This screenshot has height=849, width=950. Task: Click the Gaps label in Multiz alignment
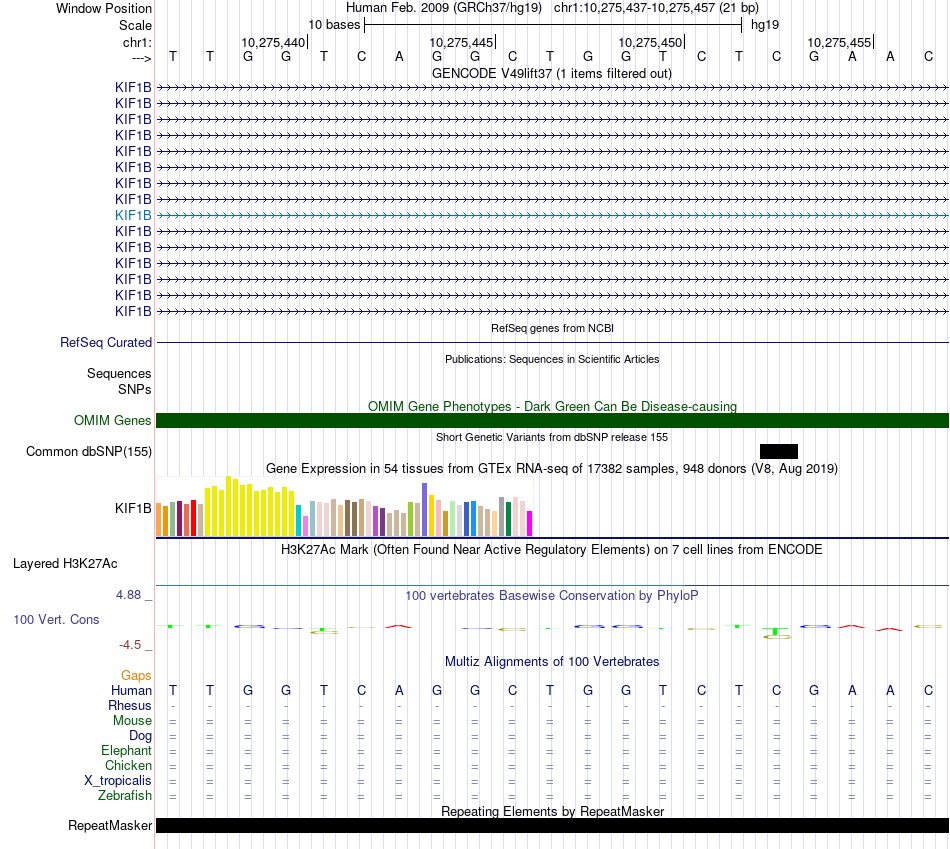point(136,676)
